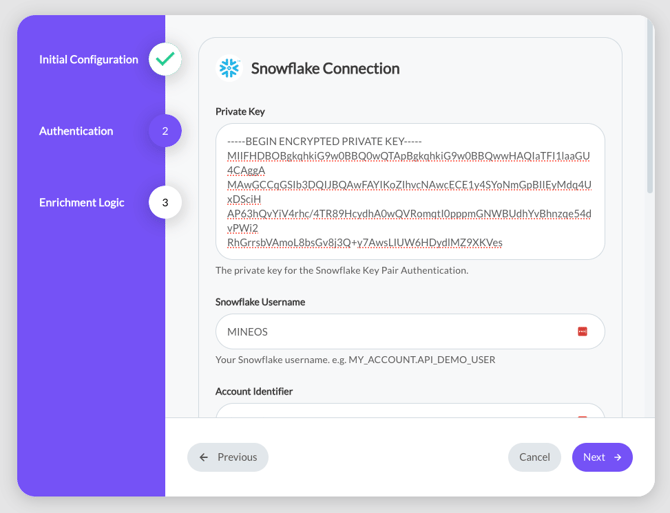Click the green checkmark step icon
This screenshot has height=513, width=670.
coord(165,59)
